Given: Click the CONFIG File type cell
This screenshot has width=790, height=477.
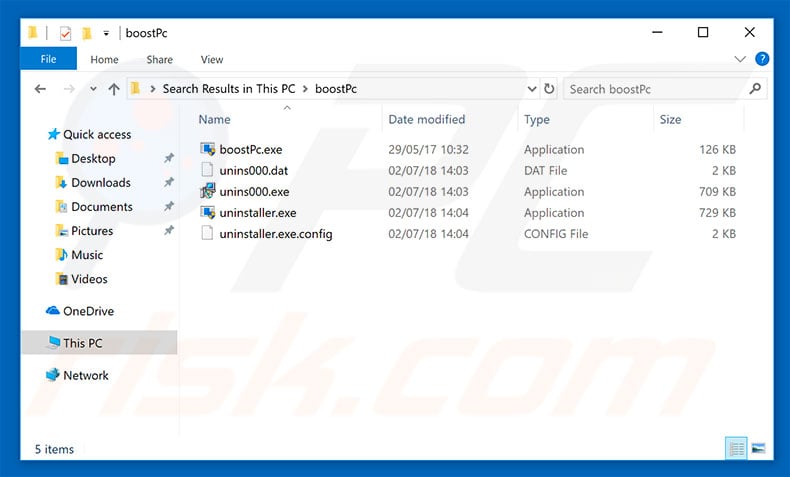Looking at the screenshot, I should (x=556, y=234).
